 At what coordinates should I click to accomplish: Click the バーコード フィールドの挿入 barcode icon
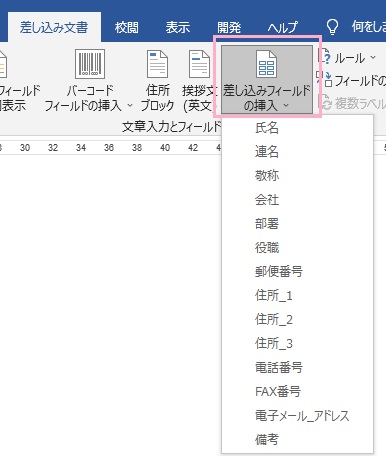click(90, 64)
